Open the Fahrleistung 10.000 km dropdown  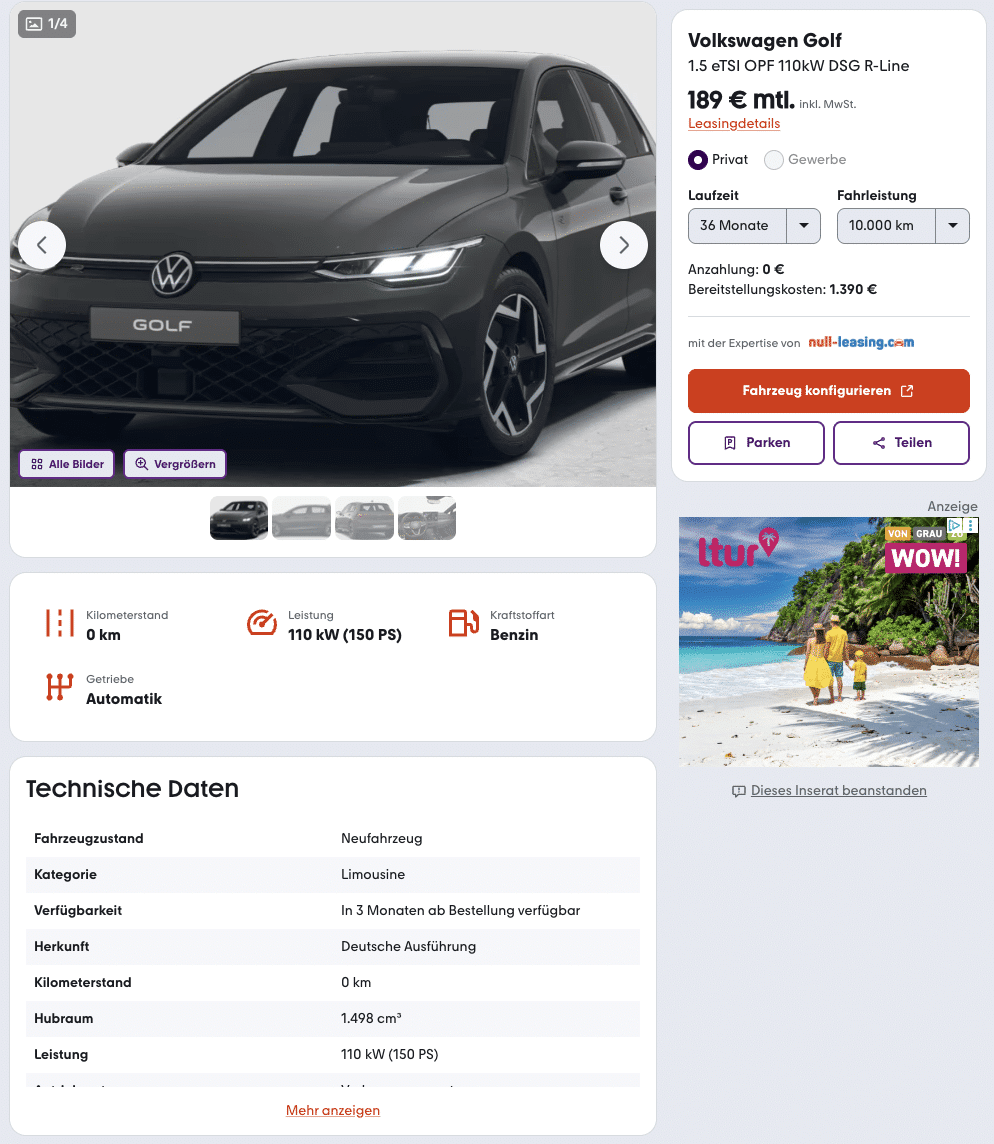coord(903,226)
